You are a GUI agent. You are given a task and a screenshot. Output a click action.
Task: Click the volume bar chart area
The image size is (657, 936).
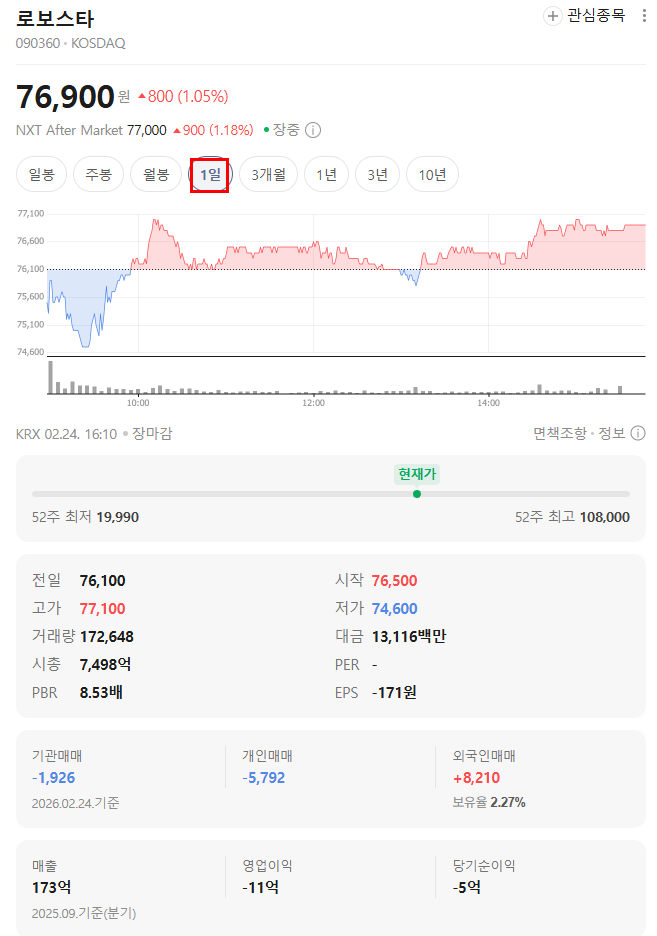pos(346,377)
